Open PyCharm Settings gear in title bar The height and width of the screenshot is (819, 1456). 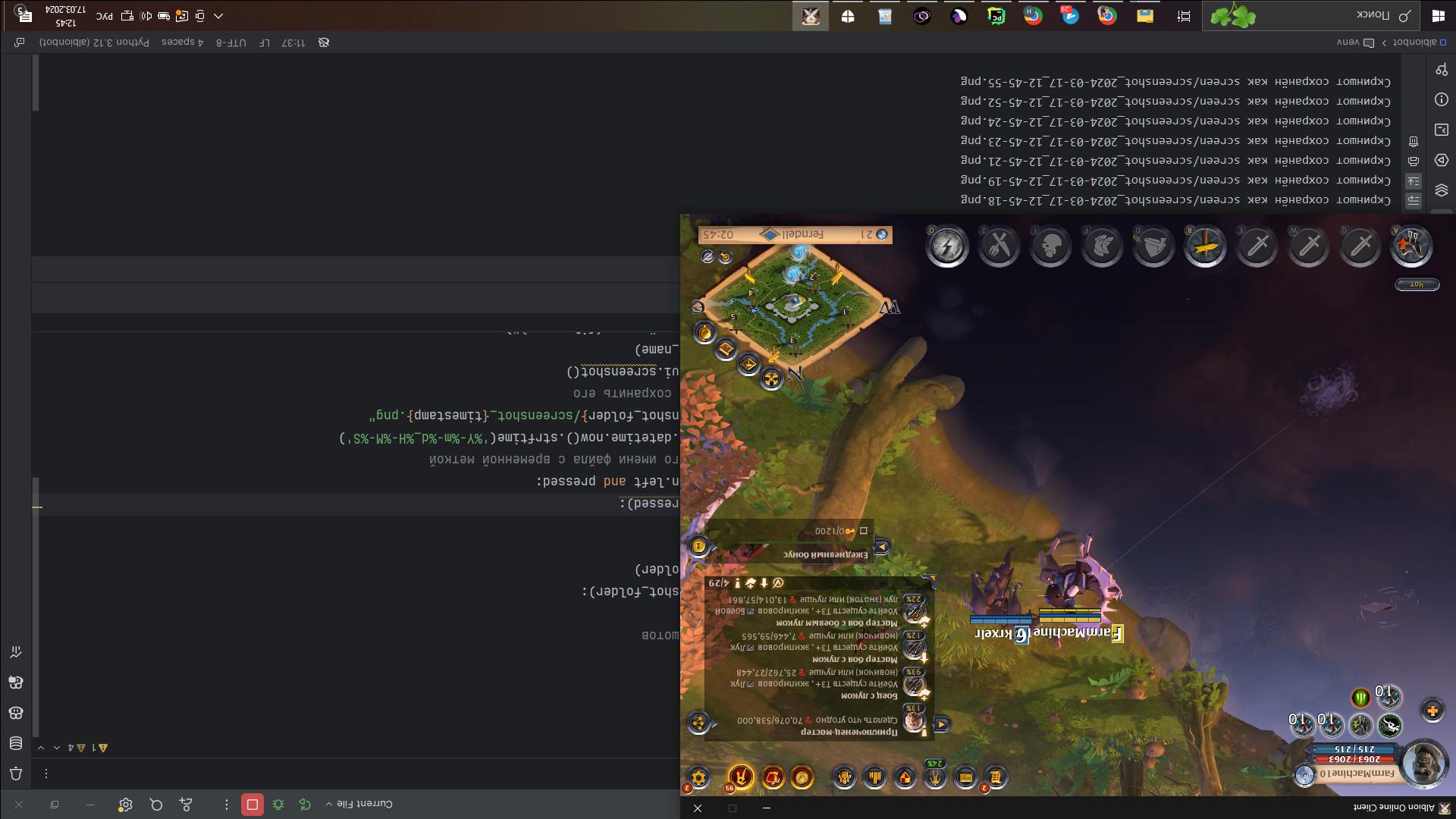point(126,805)
